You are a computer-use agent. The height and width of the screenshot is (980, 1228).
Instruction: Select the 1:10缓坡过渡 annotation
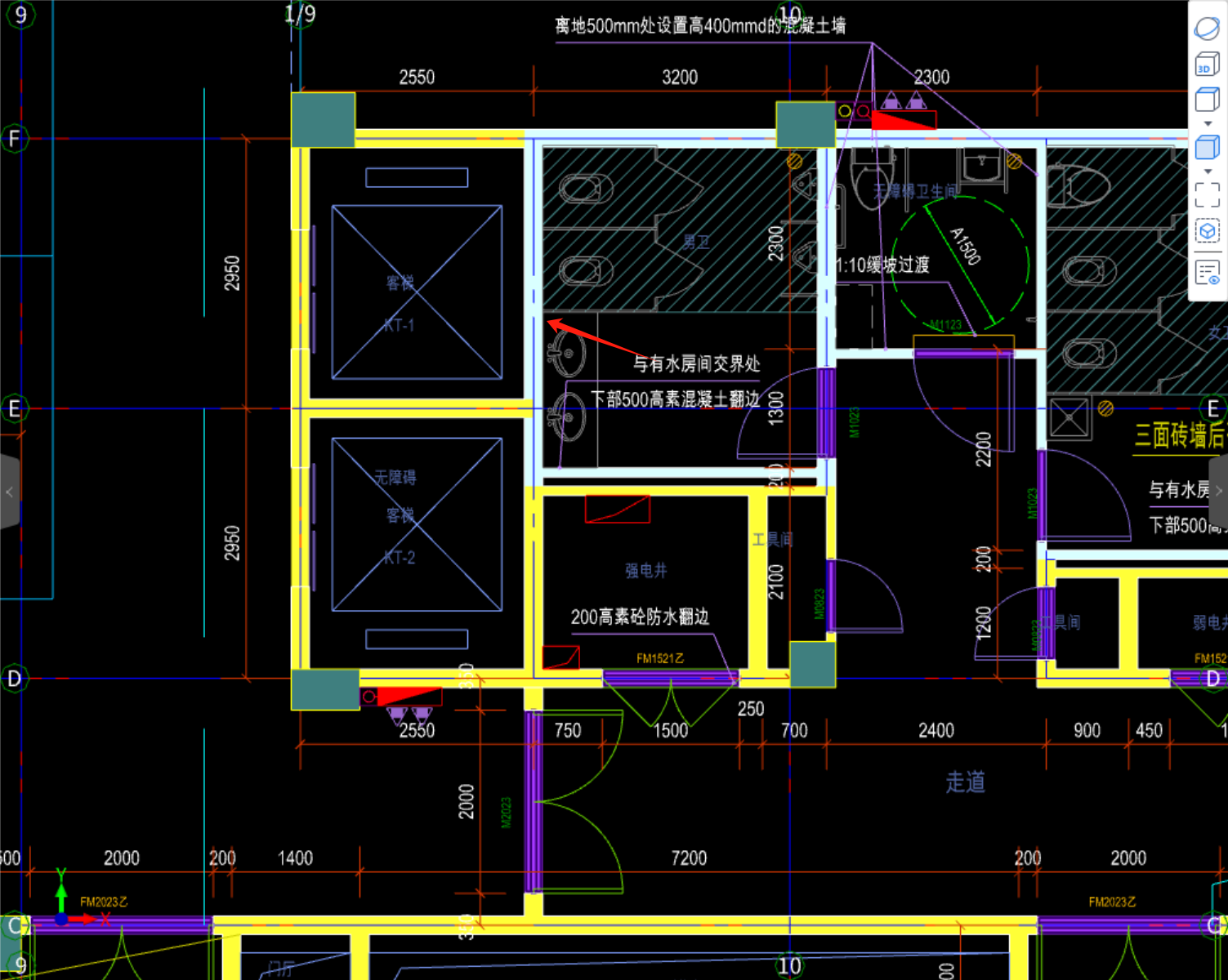point(882,265)
